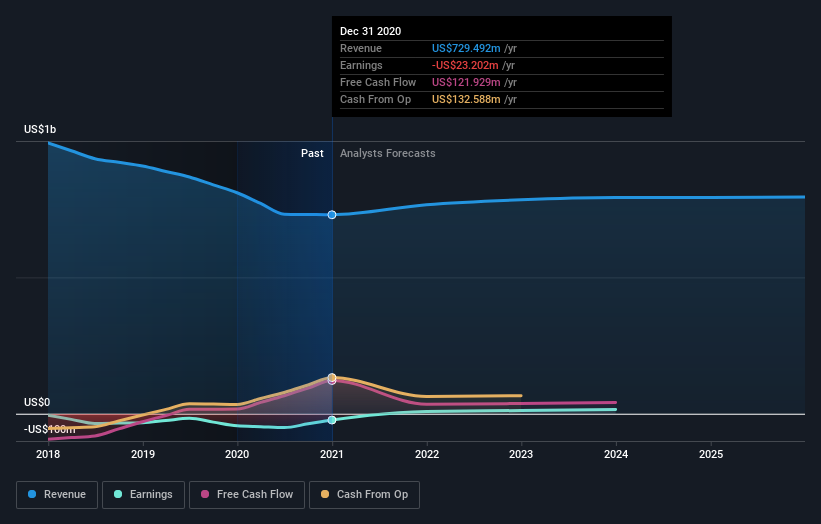Click the US$132.588m cash from op value
821x524 pixels.
click(466, 99)
